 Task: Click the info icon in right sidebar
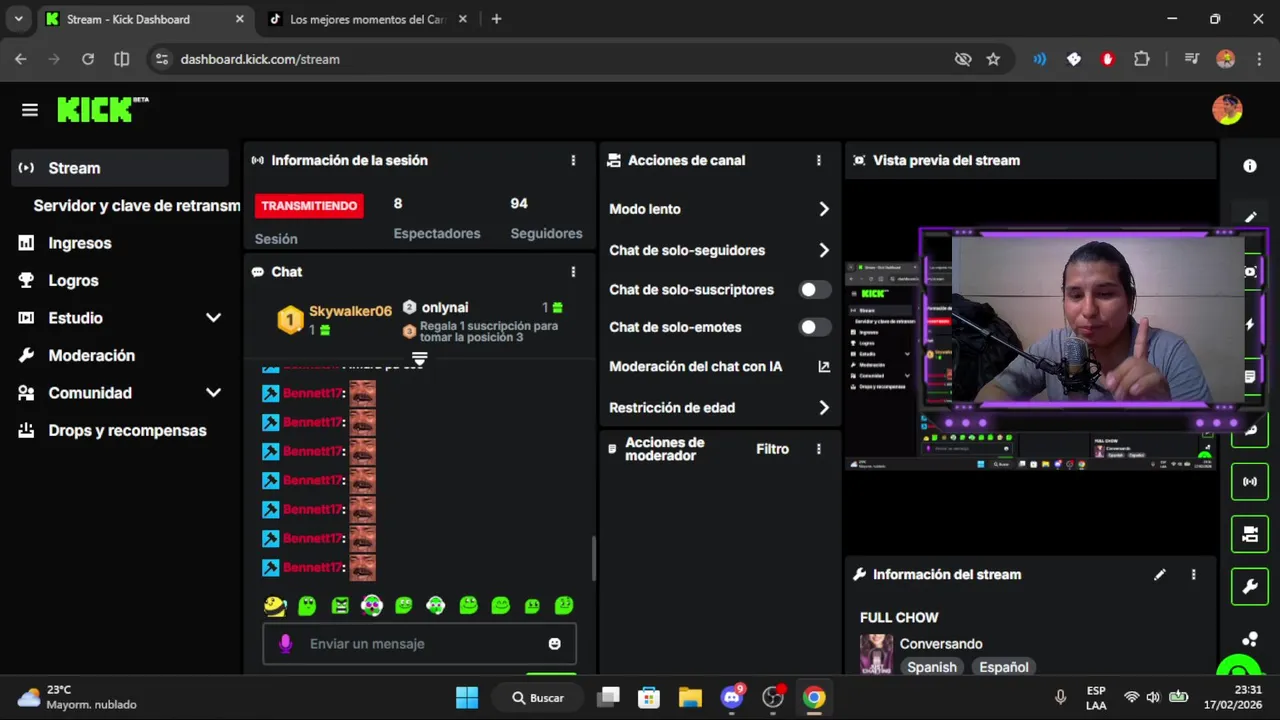pyautogui.click(x=1250, y=166)
